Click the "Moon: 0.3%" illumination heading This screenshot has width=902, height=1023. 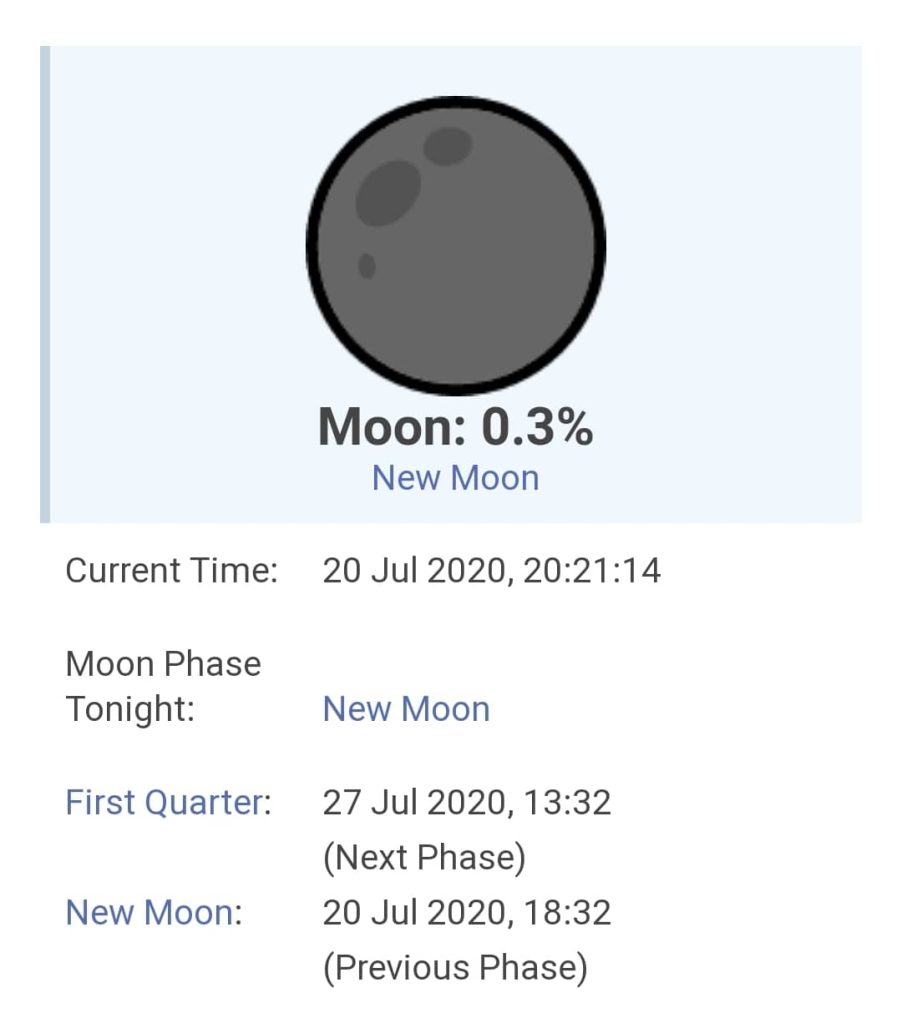click(x=455, y=427)
